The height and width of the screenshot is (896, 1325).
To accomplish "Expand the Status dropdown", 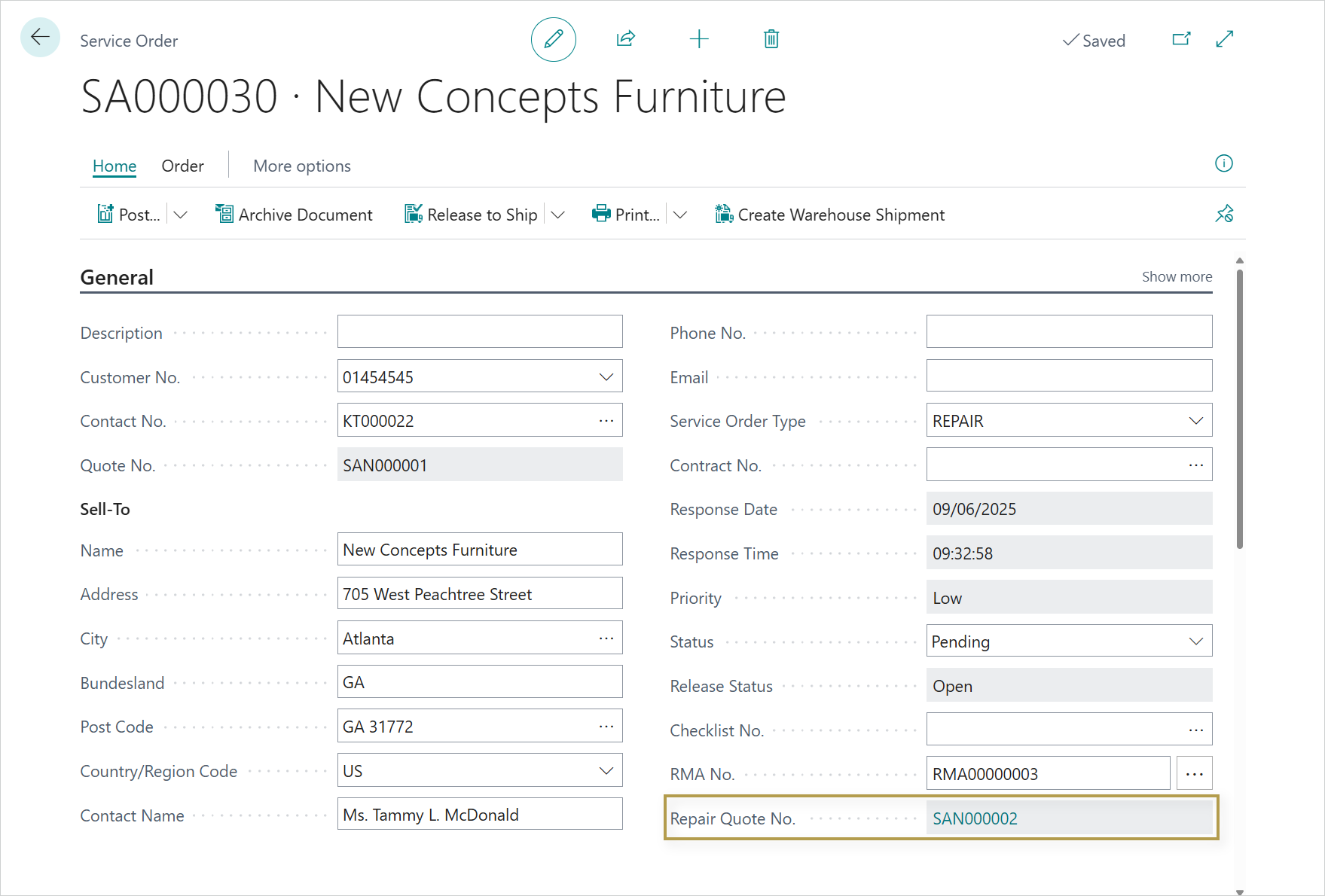I will (1195, 642).
